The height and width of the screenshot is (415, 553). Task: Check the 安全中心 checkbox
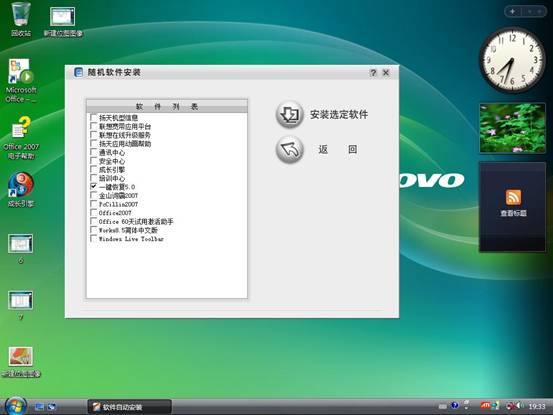click(93, 161)
